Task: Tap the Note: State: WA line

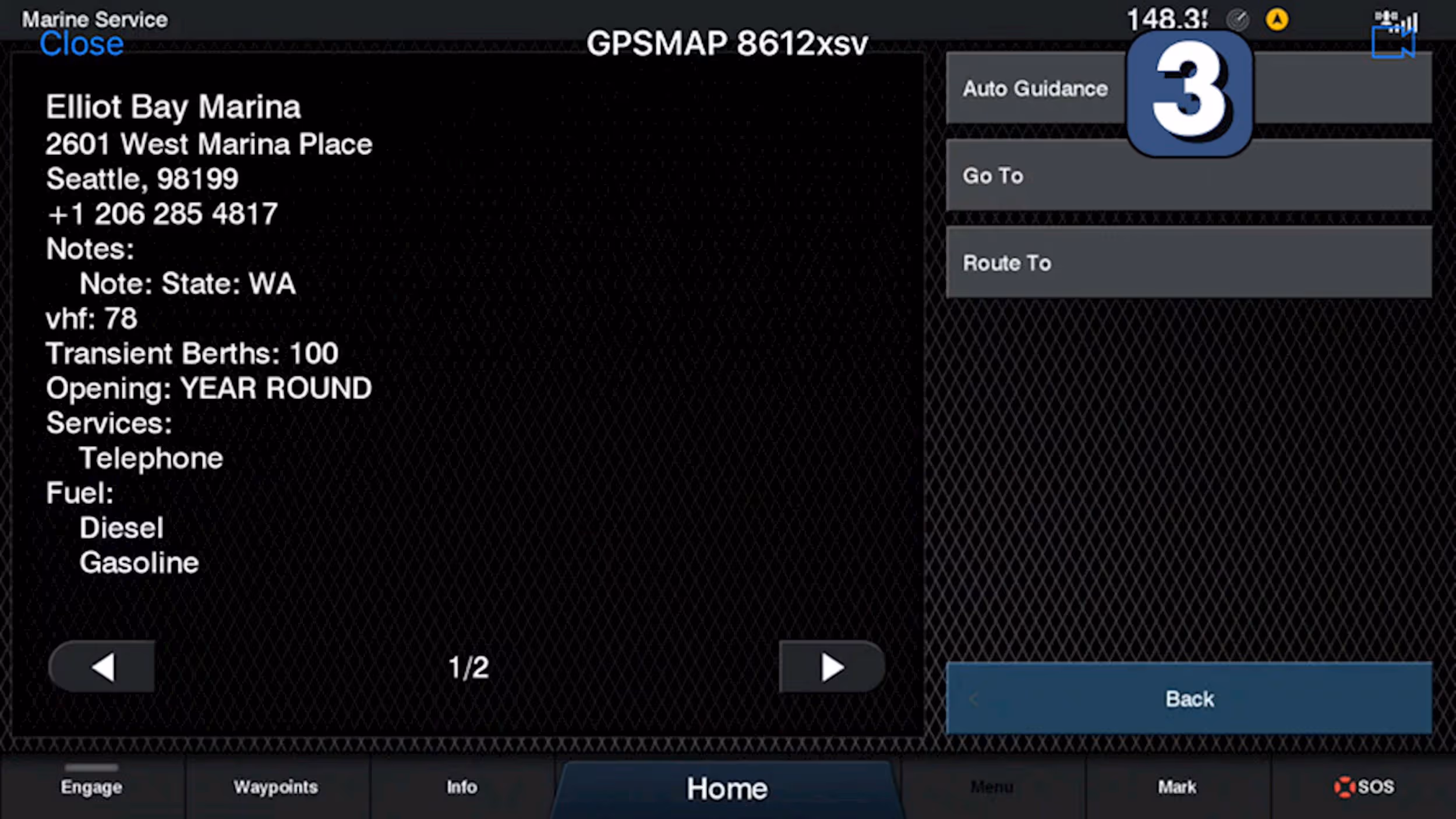Action: [x=188, y=284]
